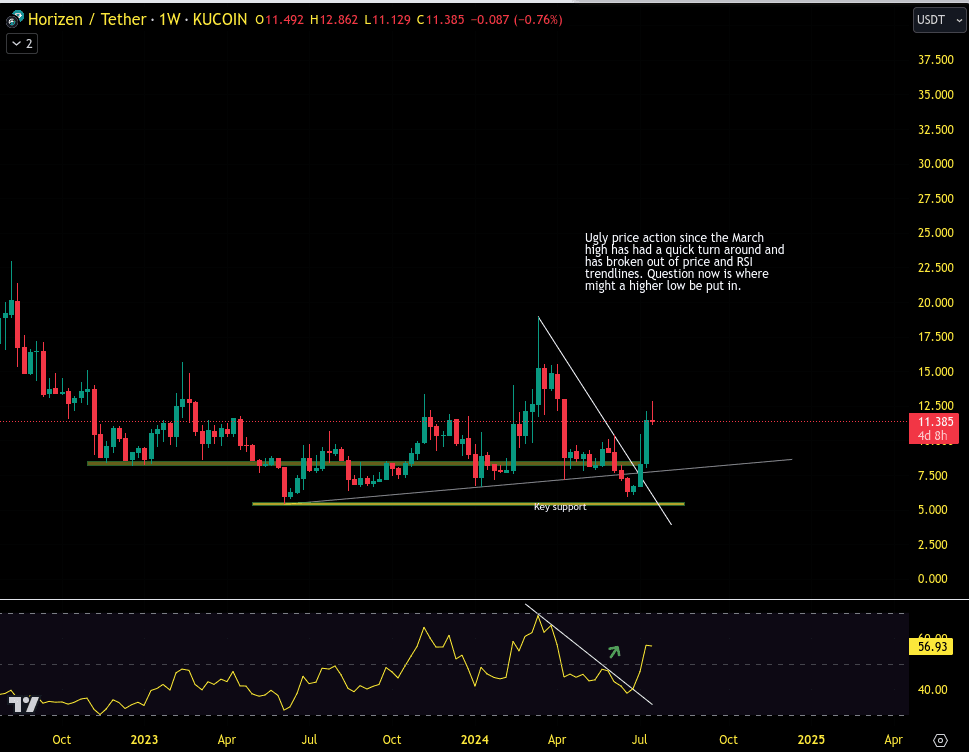Screen dimensions: 969x752
Task: Click the change value −0.087 (−0.76%)
Action: click(x=517, y=20)
